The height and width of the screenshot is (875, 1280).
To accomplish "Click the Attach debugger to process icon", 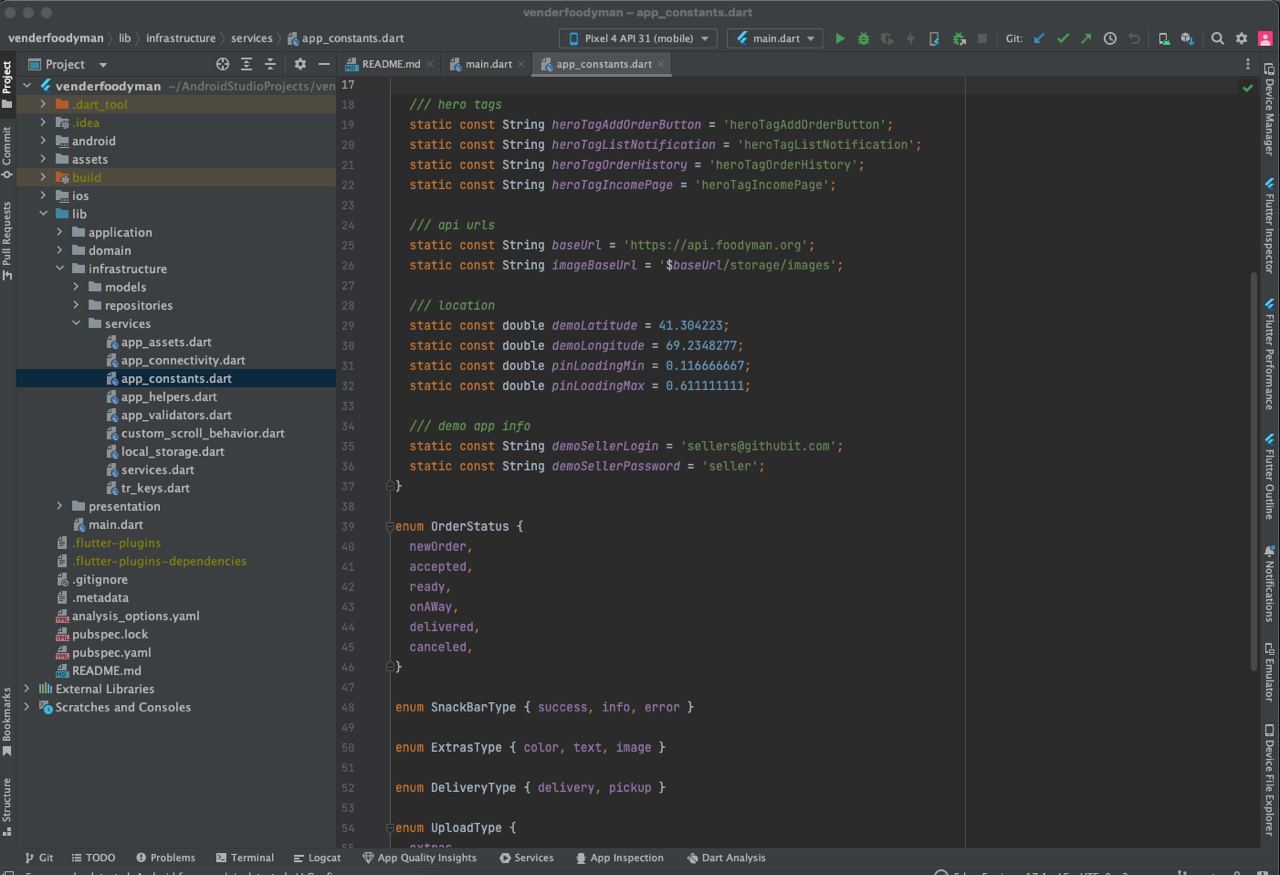I will pos(958,38).
